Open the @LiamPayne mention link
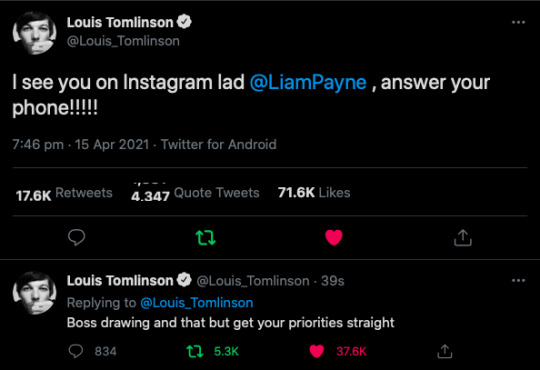The width and height of the screenshot is (540, 370). [x=308, y=83]
